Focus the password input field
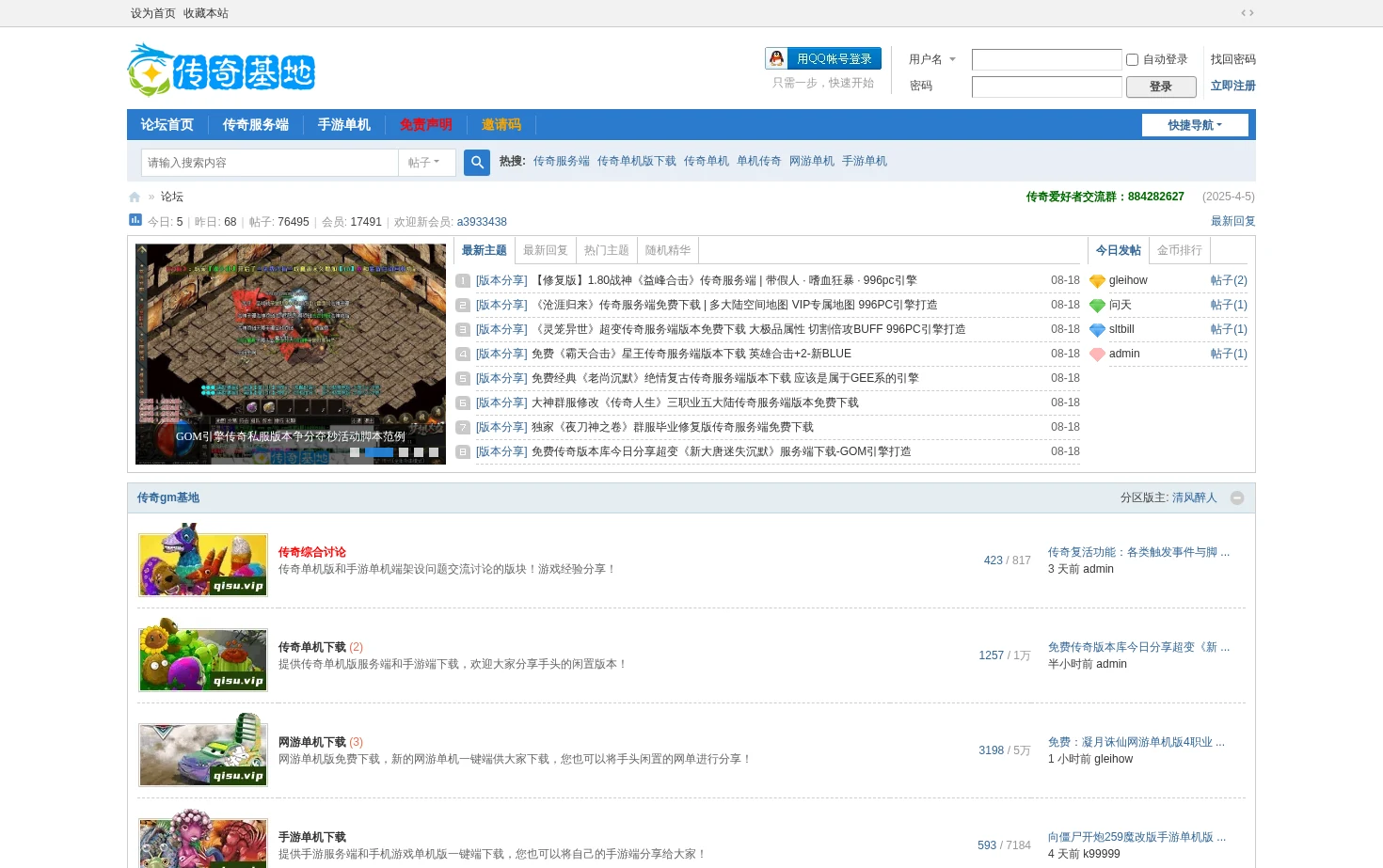 (x=1047, y=87)
